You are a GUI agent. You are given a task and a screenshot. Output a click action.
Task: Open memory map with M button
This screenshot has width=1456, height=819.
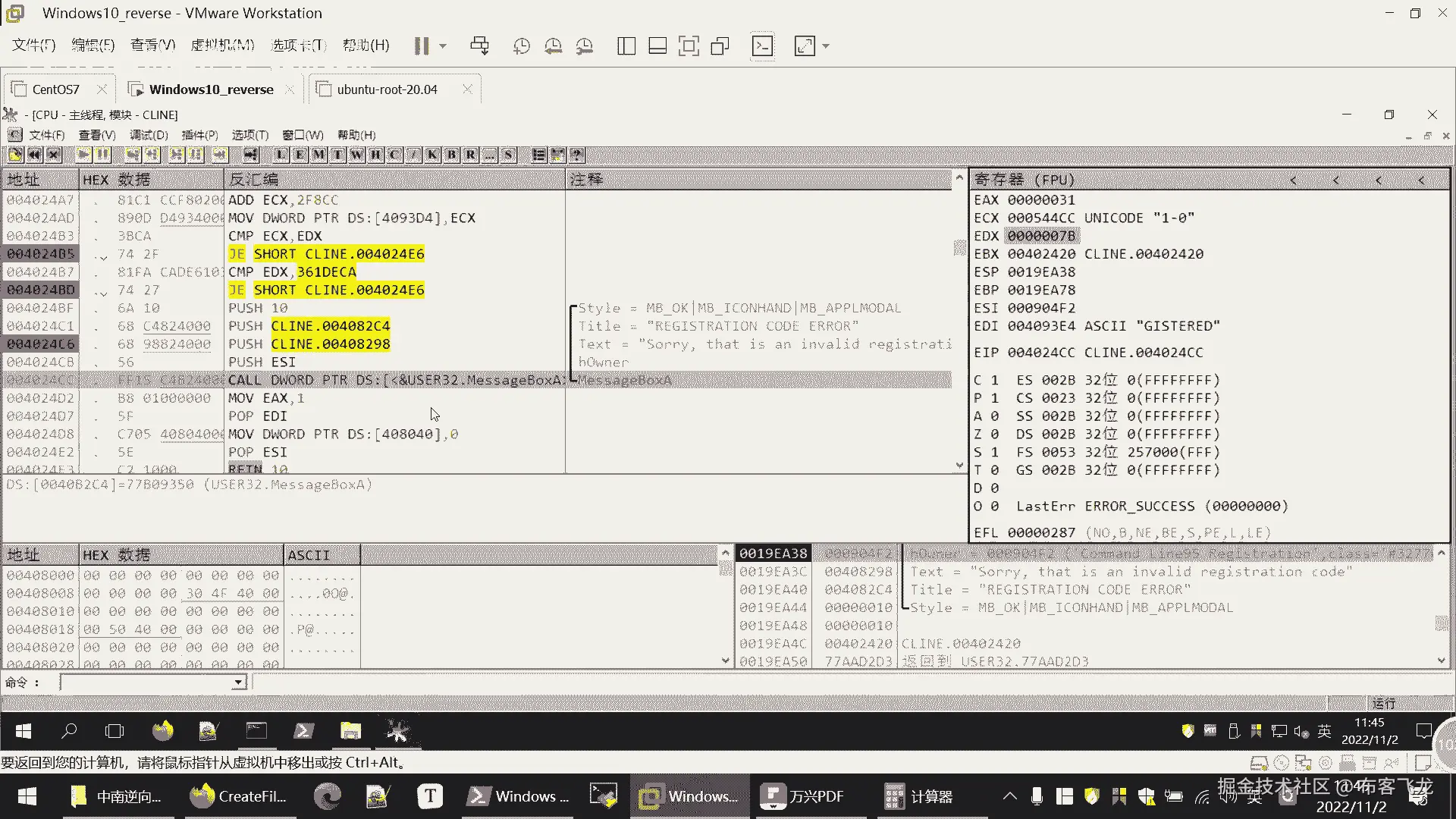coord(318,155)
